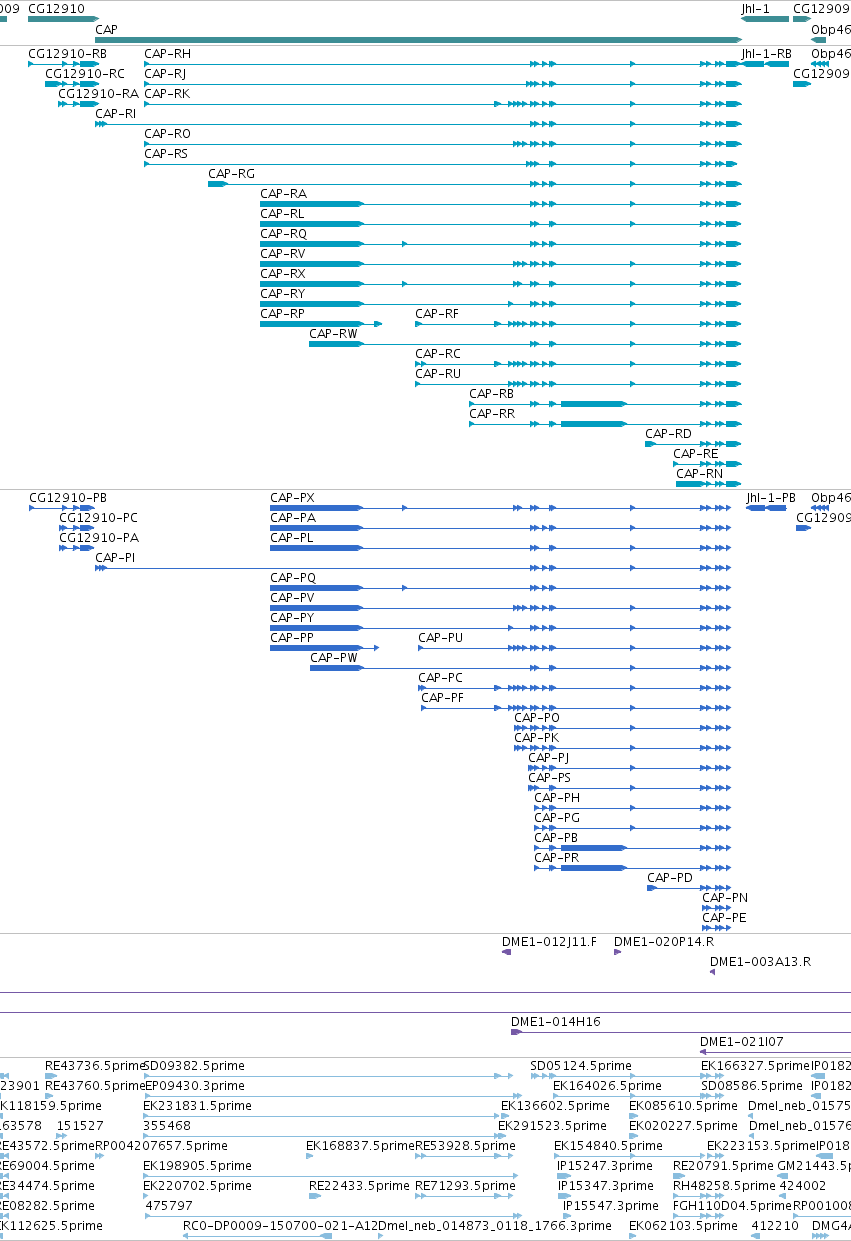The height and width of the screenshot is (1241, 851).
Task: Select transcript CG12910-RA
Action: coord(77,104)
